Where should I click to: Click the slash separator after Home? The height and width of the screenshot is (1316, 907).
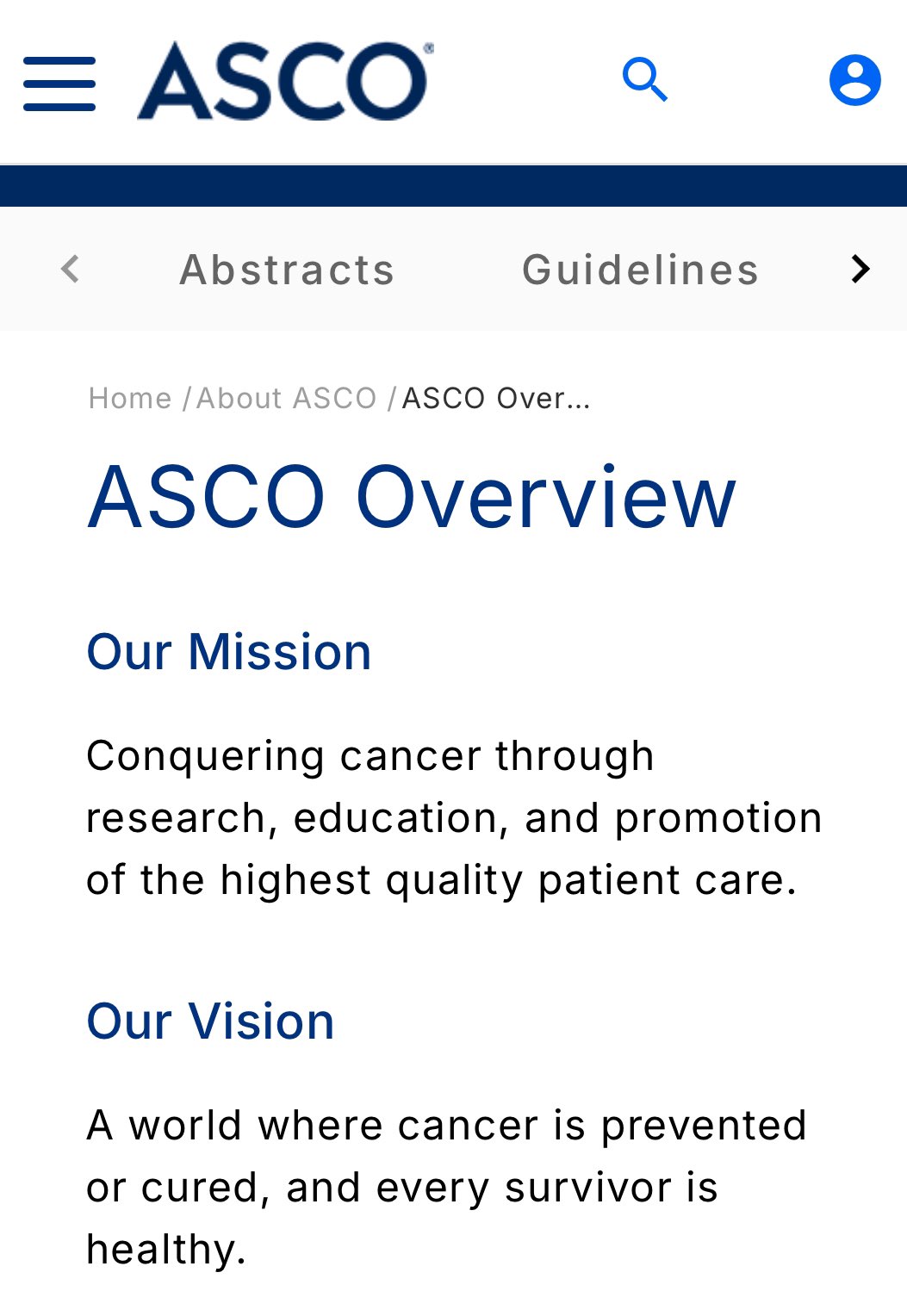186,398
